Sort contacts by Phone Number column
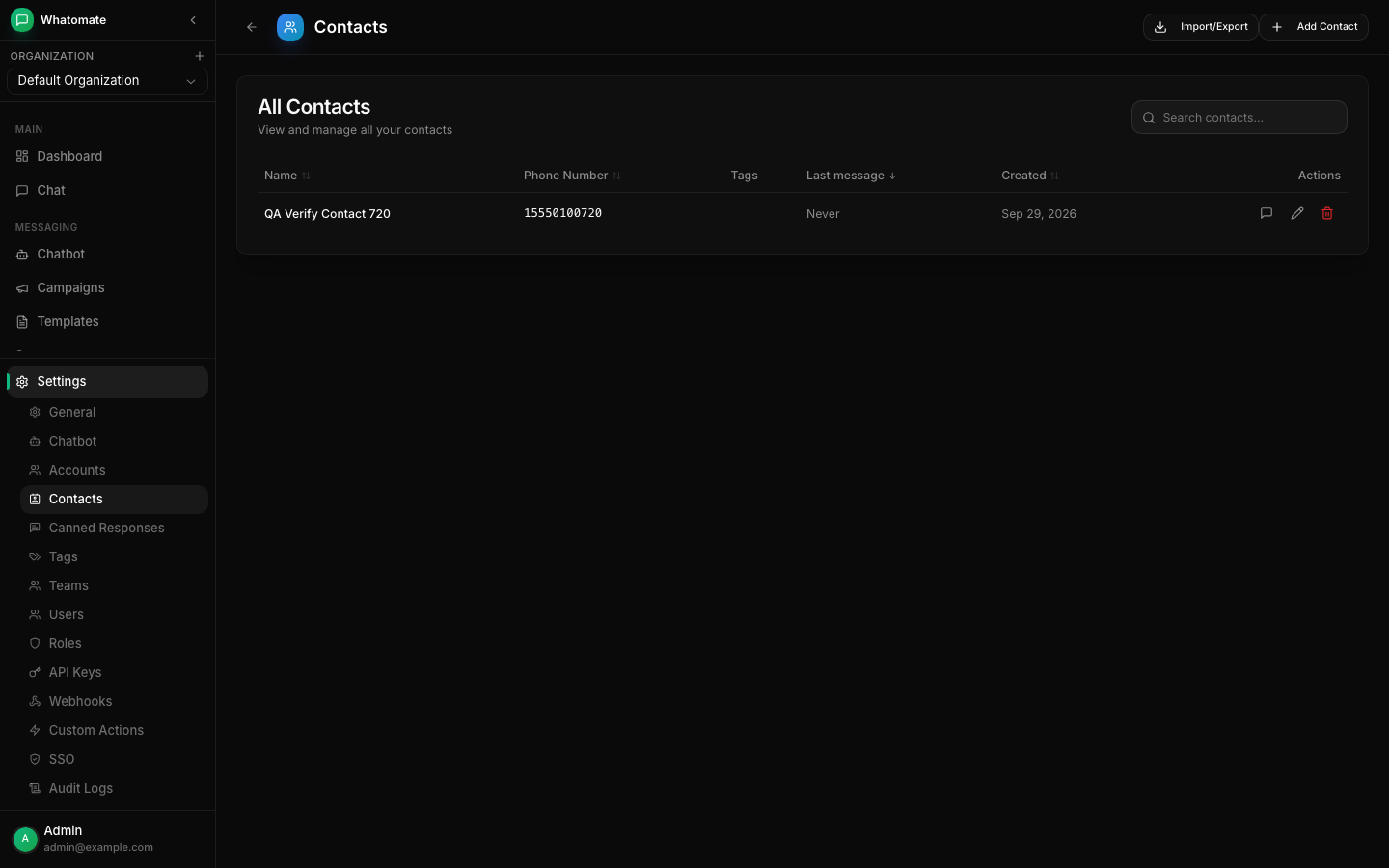The width and height of the screenshot is (1389, 868). [572, 176]
